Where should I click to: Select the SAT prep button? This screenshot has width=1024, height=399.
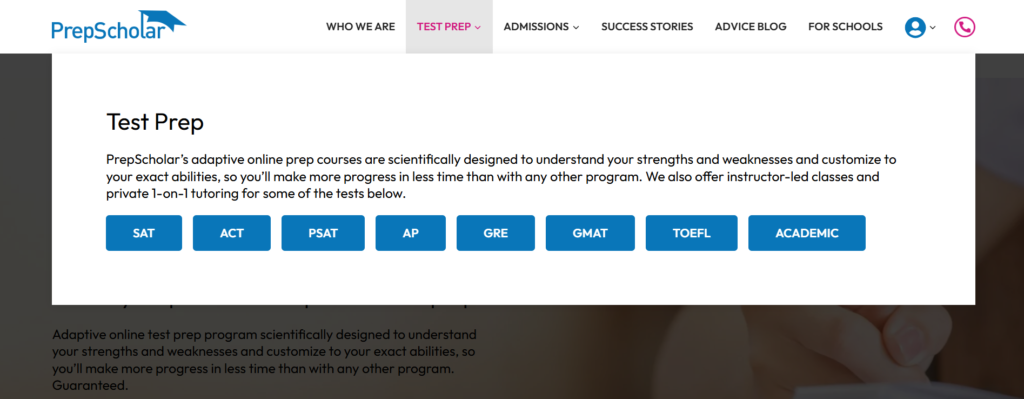144,233
